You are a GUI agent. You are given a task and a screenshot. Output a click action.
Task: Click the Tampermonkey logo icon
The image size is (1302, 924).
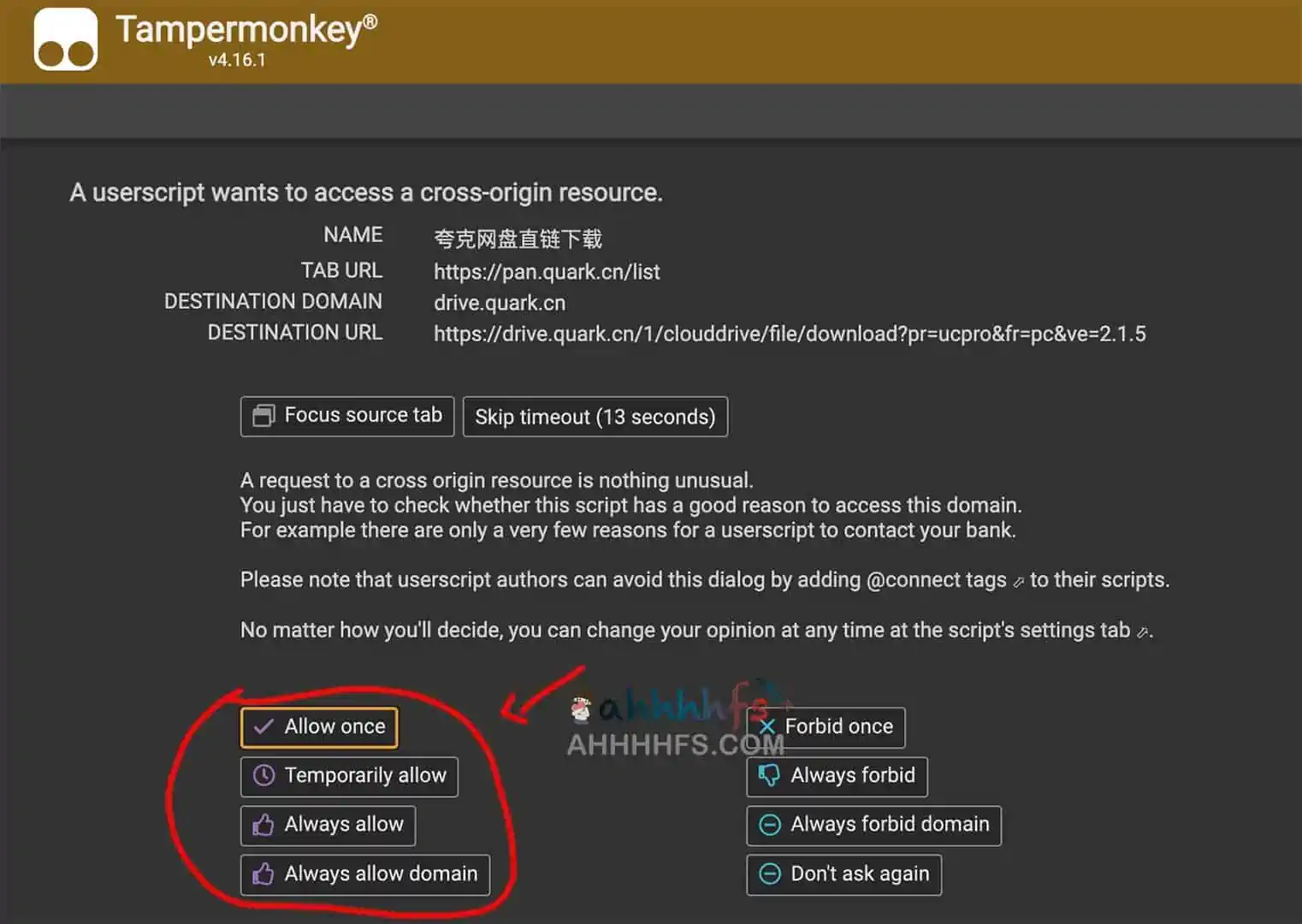65,40
